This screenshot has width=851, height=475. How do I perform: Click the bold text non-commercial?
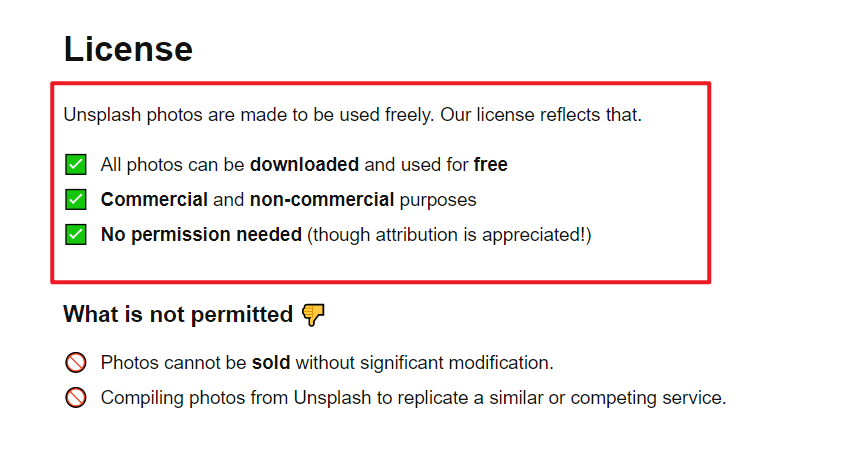(322, 199)
